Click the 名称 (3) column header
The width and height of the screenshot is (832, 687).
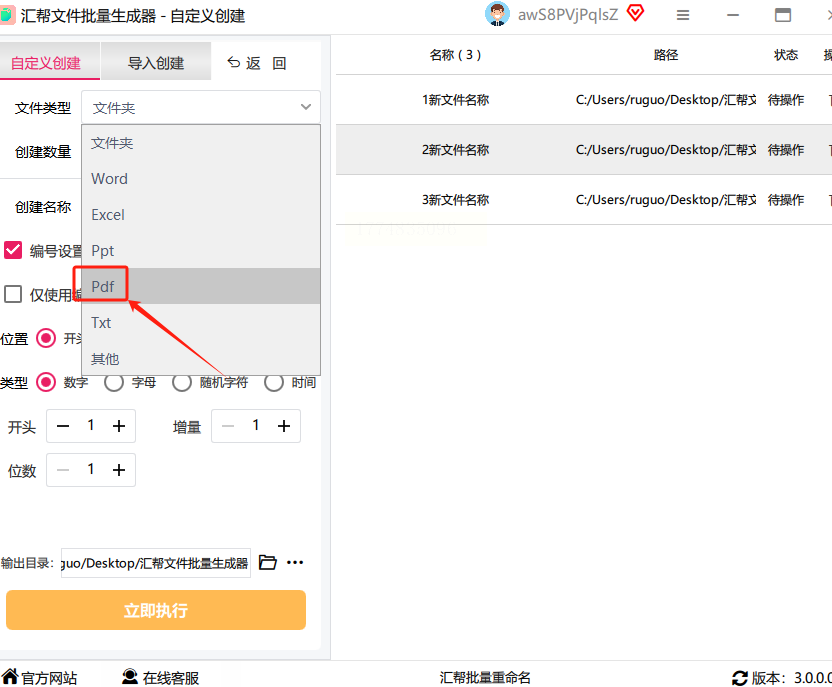[455, 55]
